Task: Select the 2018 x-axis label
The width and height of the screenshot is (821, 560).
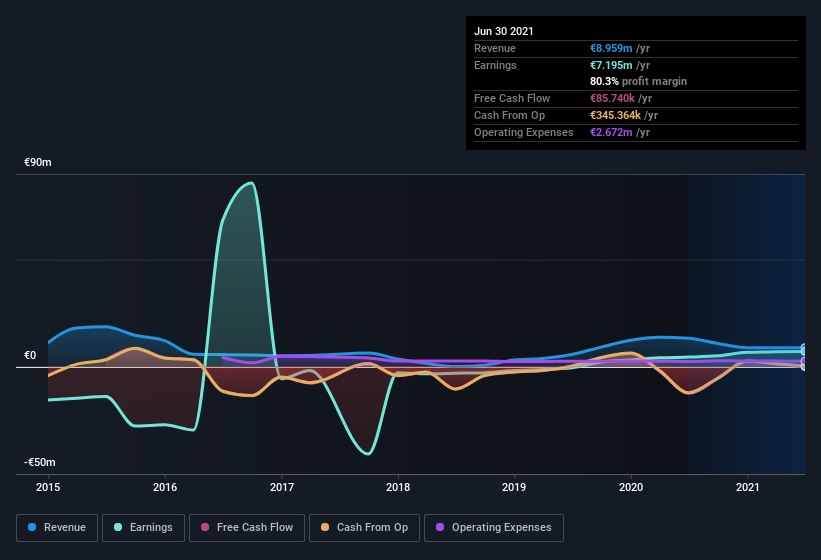Action: (398, 487)
